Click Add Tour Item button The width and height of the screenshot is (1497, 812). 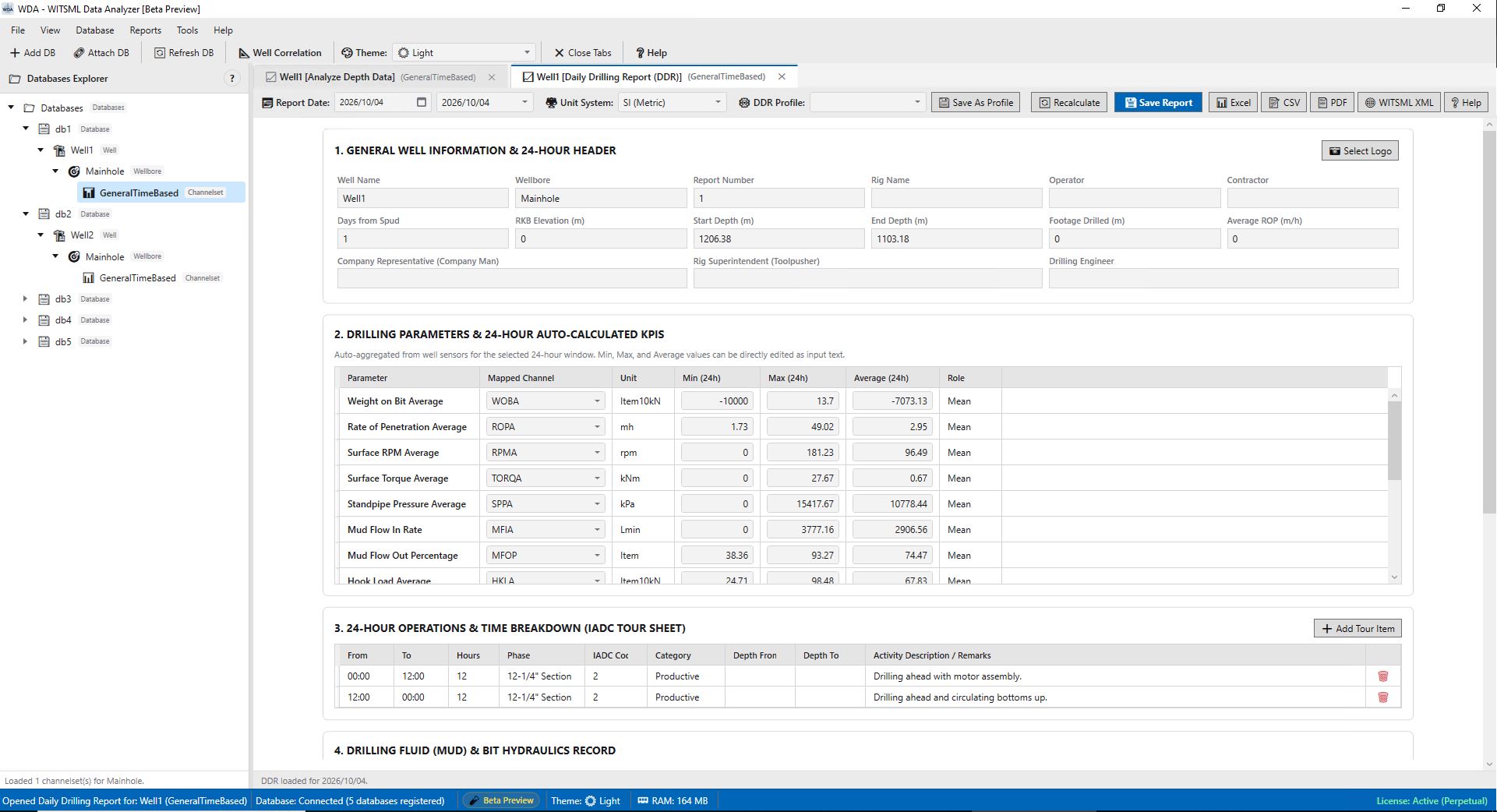click(x=1358, y=629)
